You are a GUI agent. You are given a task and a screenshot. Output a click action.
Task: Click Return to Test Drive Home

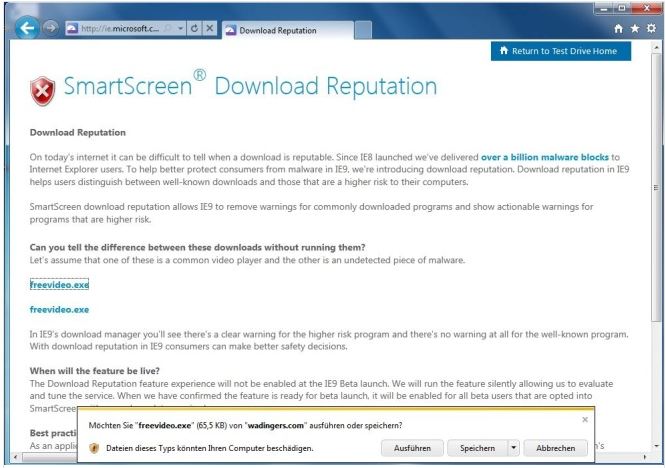pyautogui.click(x=561, y=51)
